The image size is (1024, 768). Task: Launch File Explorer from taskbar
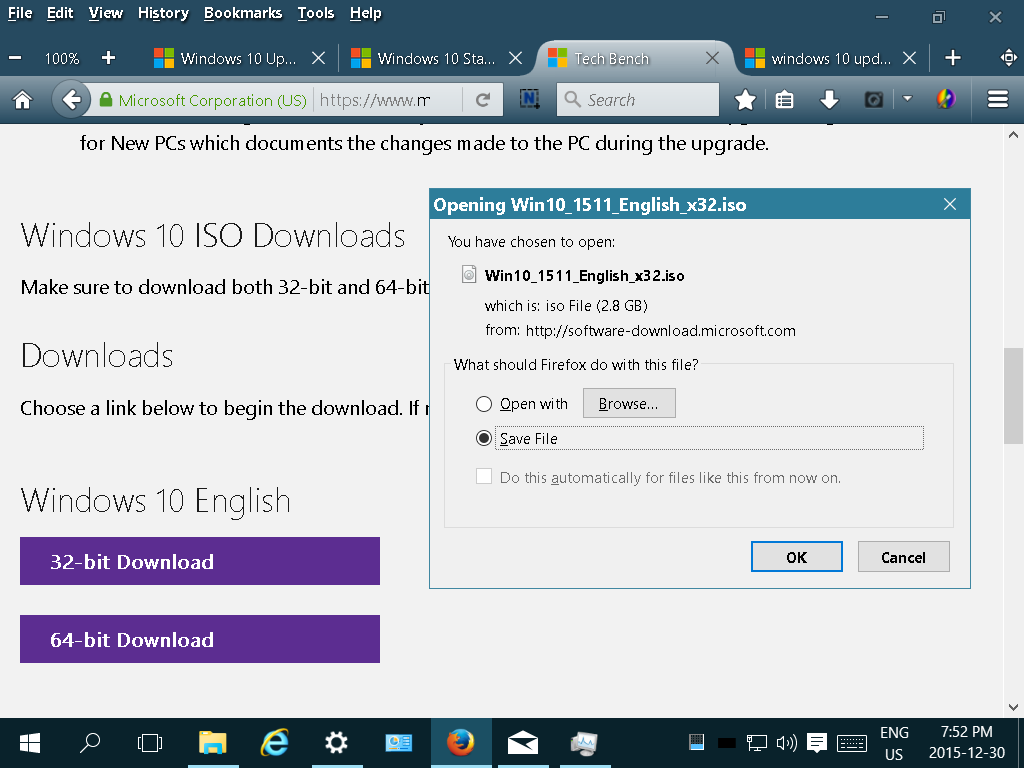coord(212,743)
